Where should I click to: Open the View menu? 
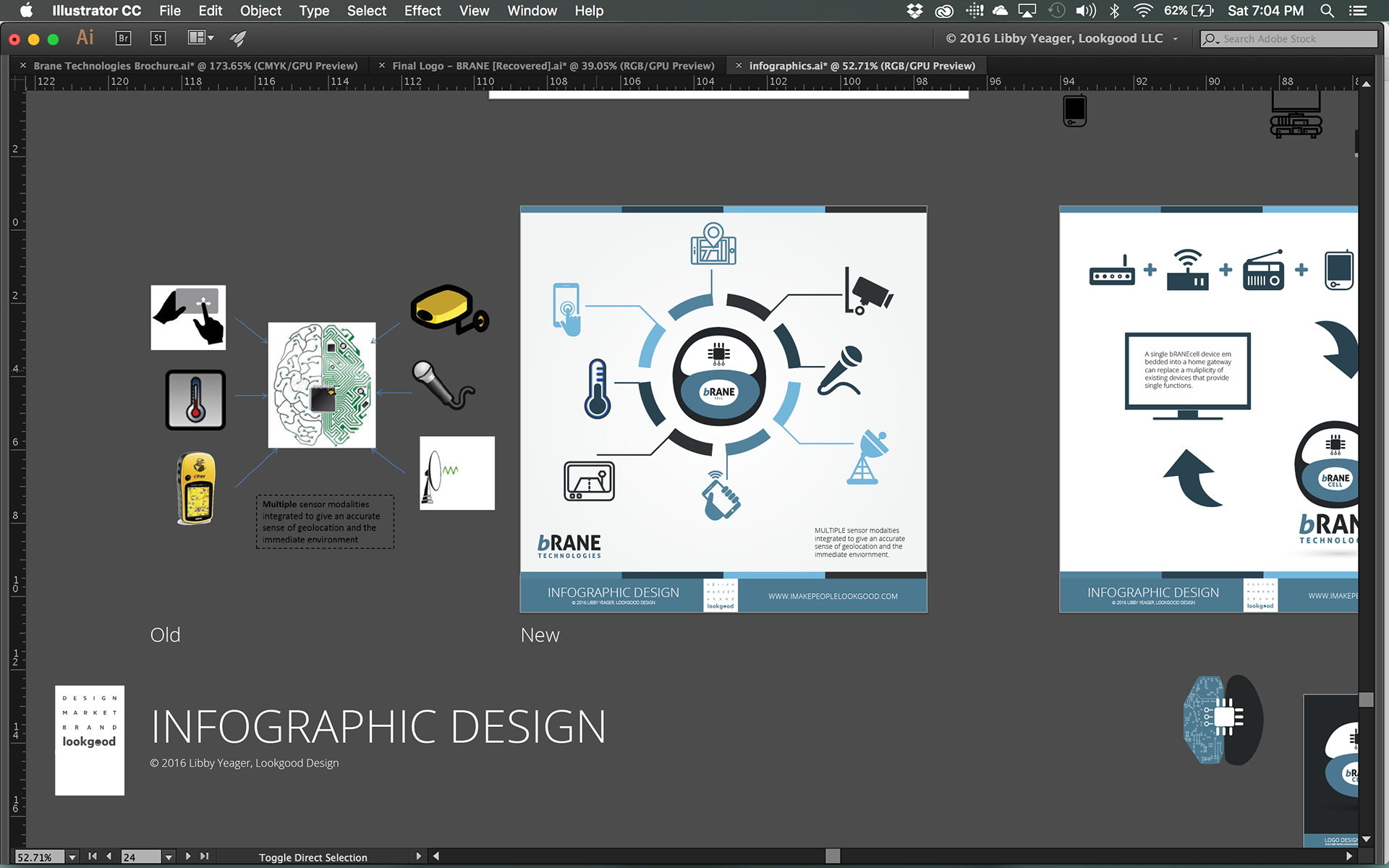(x=474, y=11)
